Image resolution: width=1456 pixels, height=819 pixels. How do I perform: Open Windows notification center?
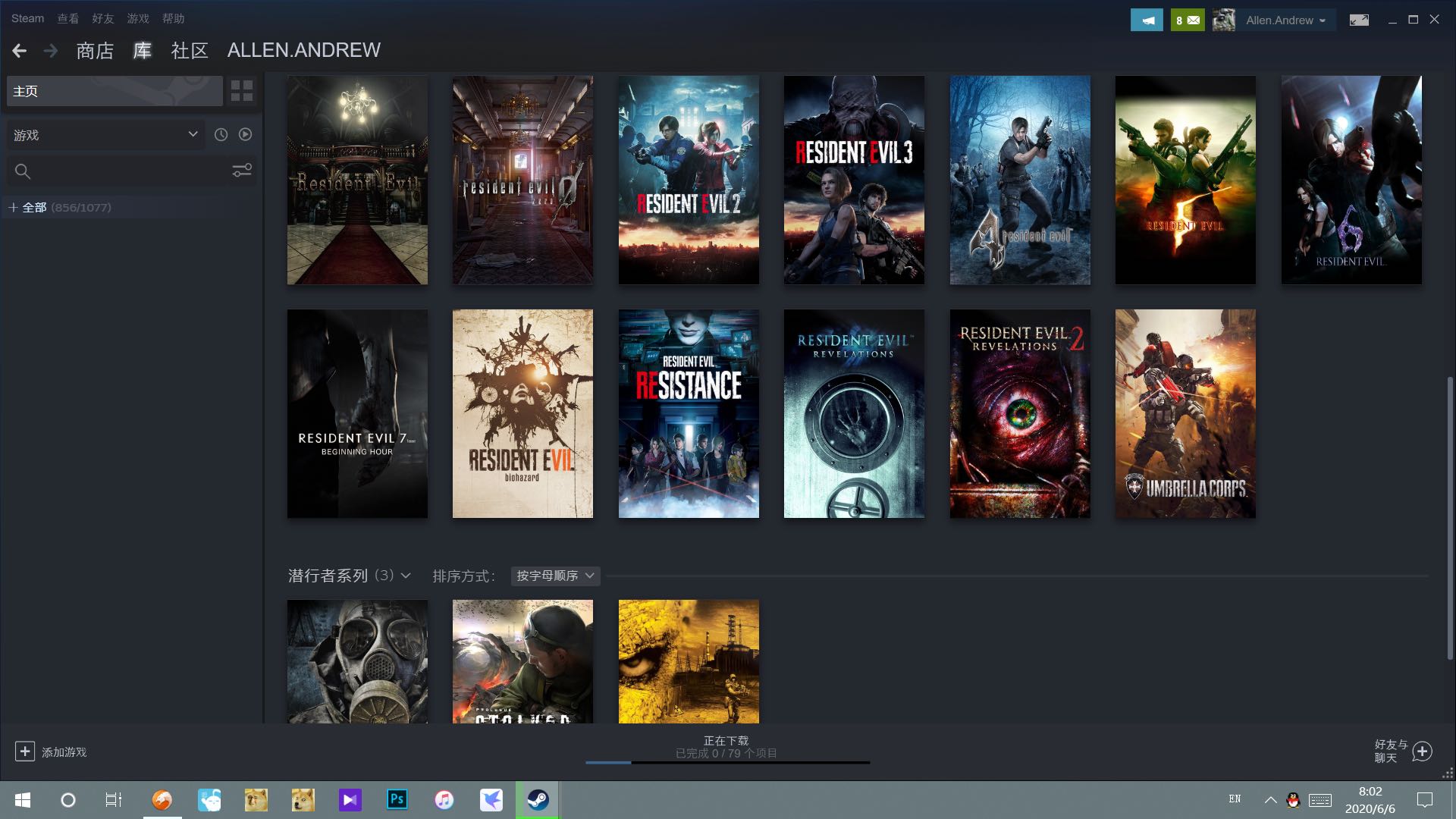[x=1424, y=799]
